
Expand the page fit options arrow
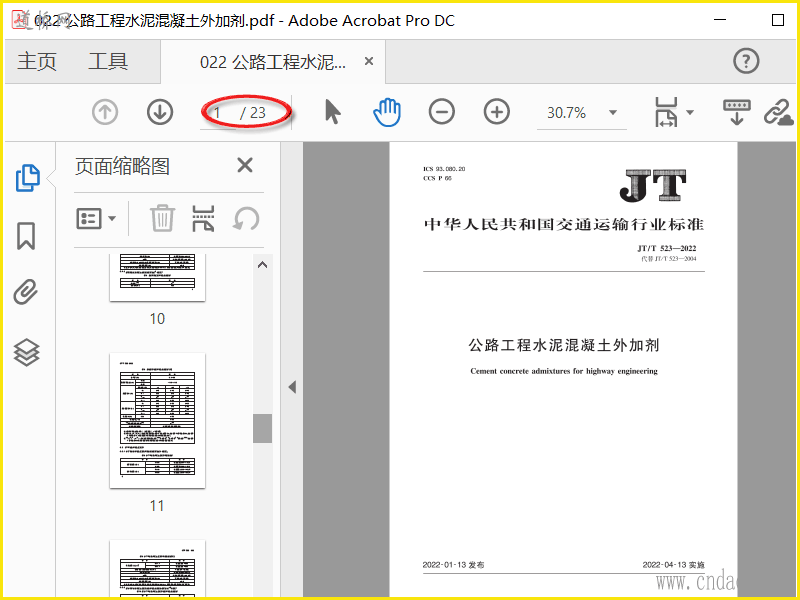click(x=690, y=112)
